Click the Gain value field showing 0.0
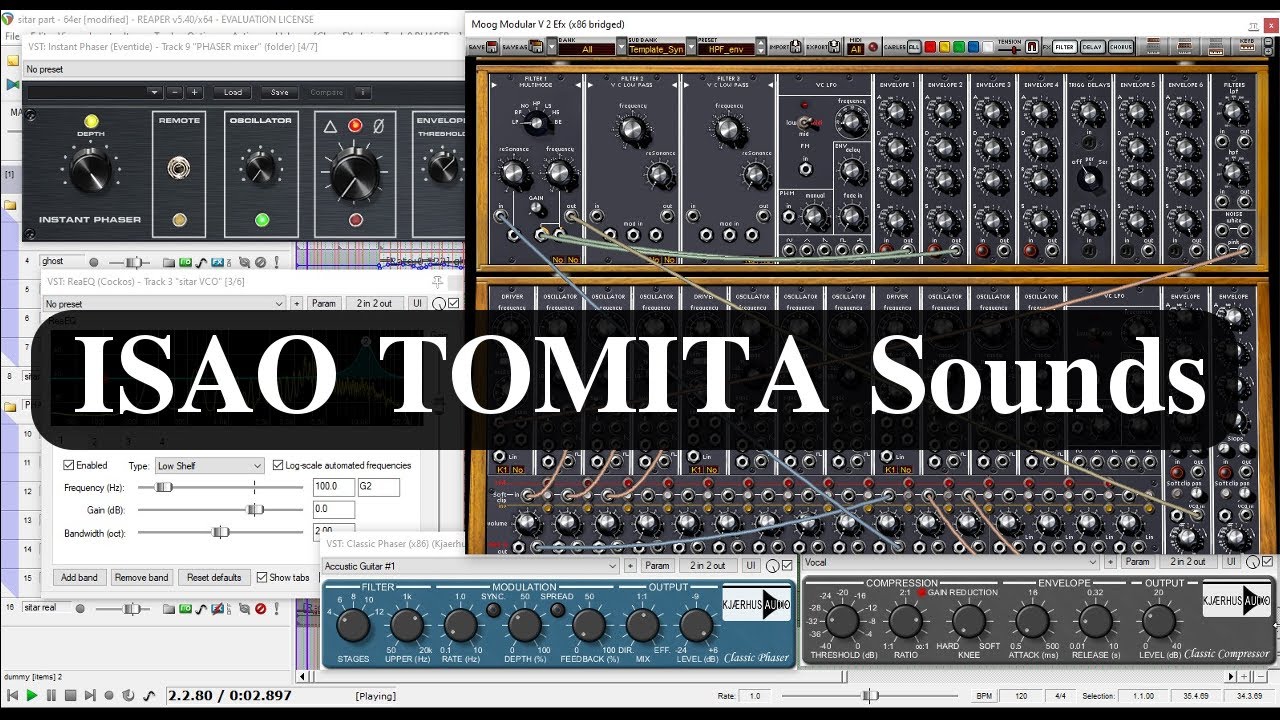 click(333, 510)
